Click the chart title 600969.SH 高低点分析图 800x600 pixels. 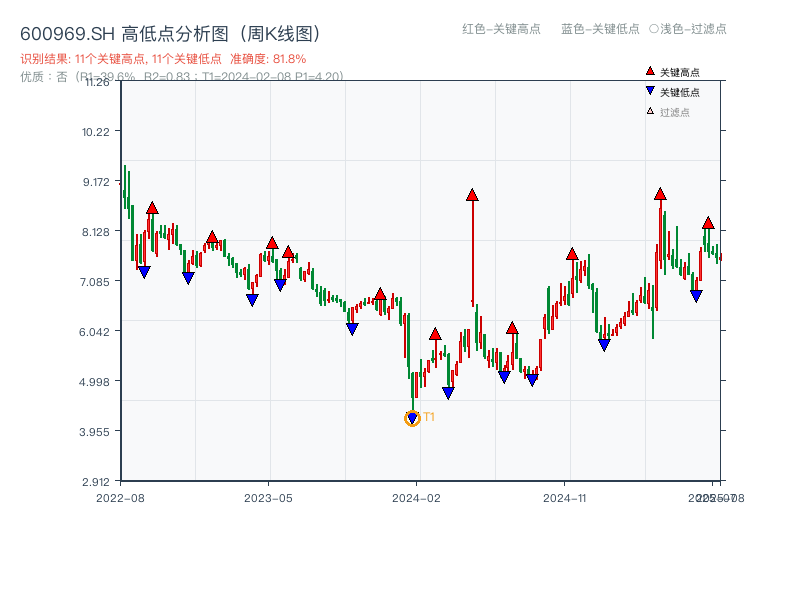point(171,34)
